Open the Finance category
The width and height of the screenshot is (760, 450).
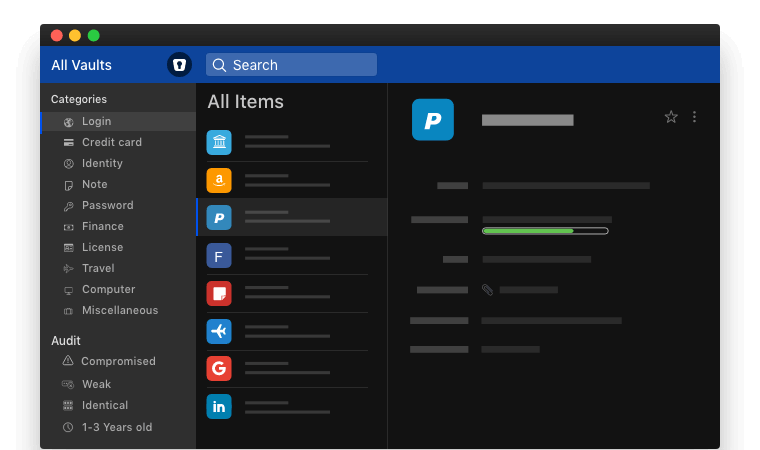102,226
